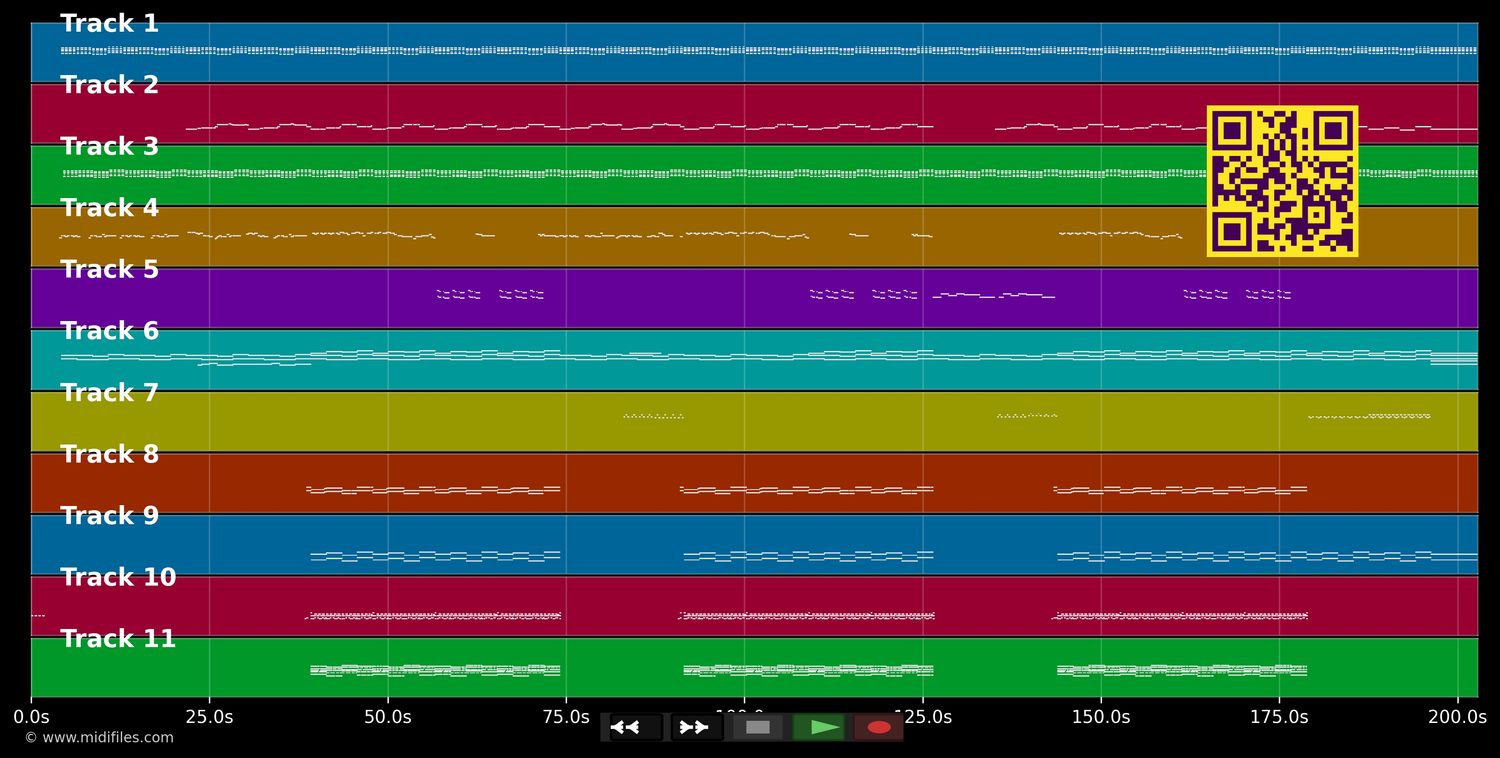Start playback with the green play button
Image resolution: width=1500 pixels, height=758 pixels.
pyautogui.click(x=819, y=727)
